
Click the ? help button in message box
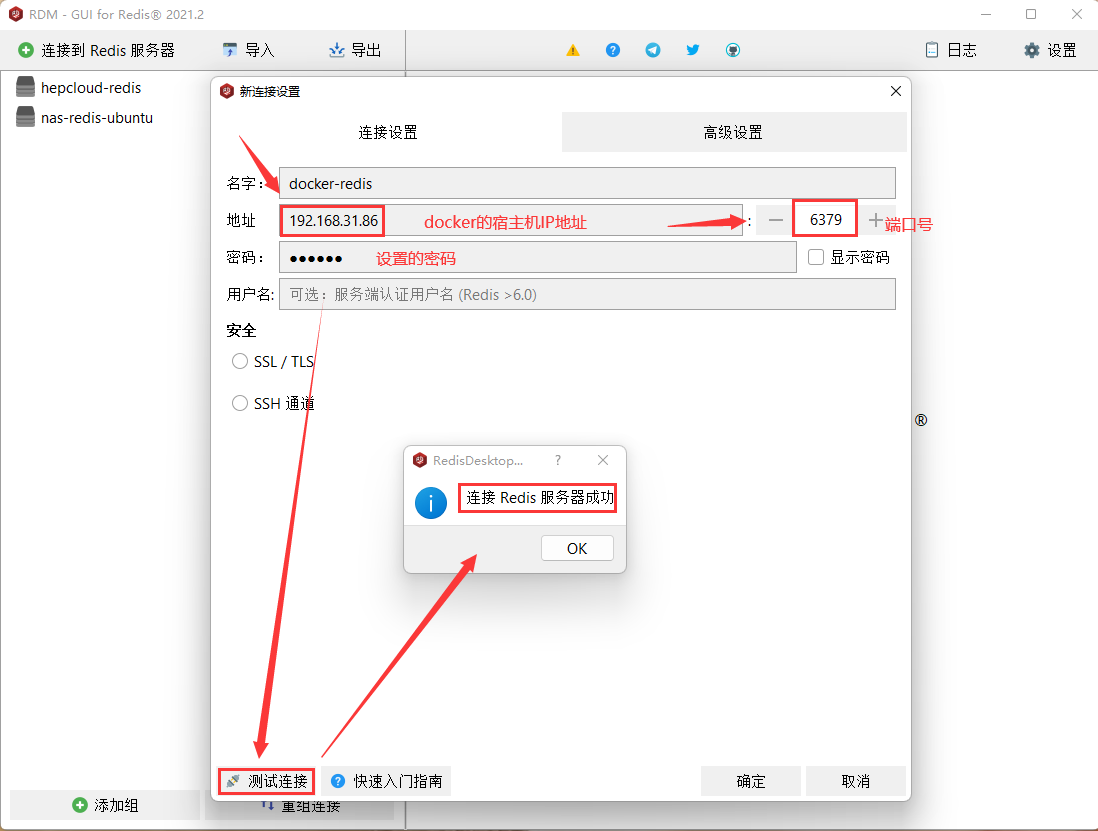(x=557, y=460)
